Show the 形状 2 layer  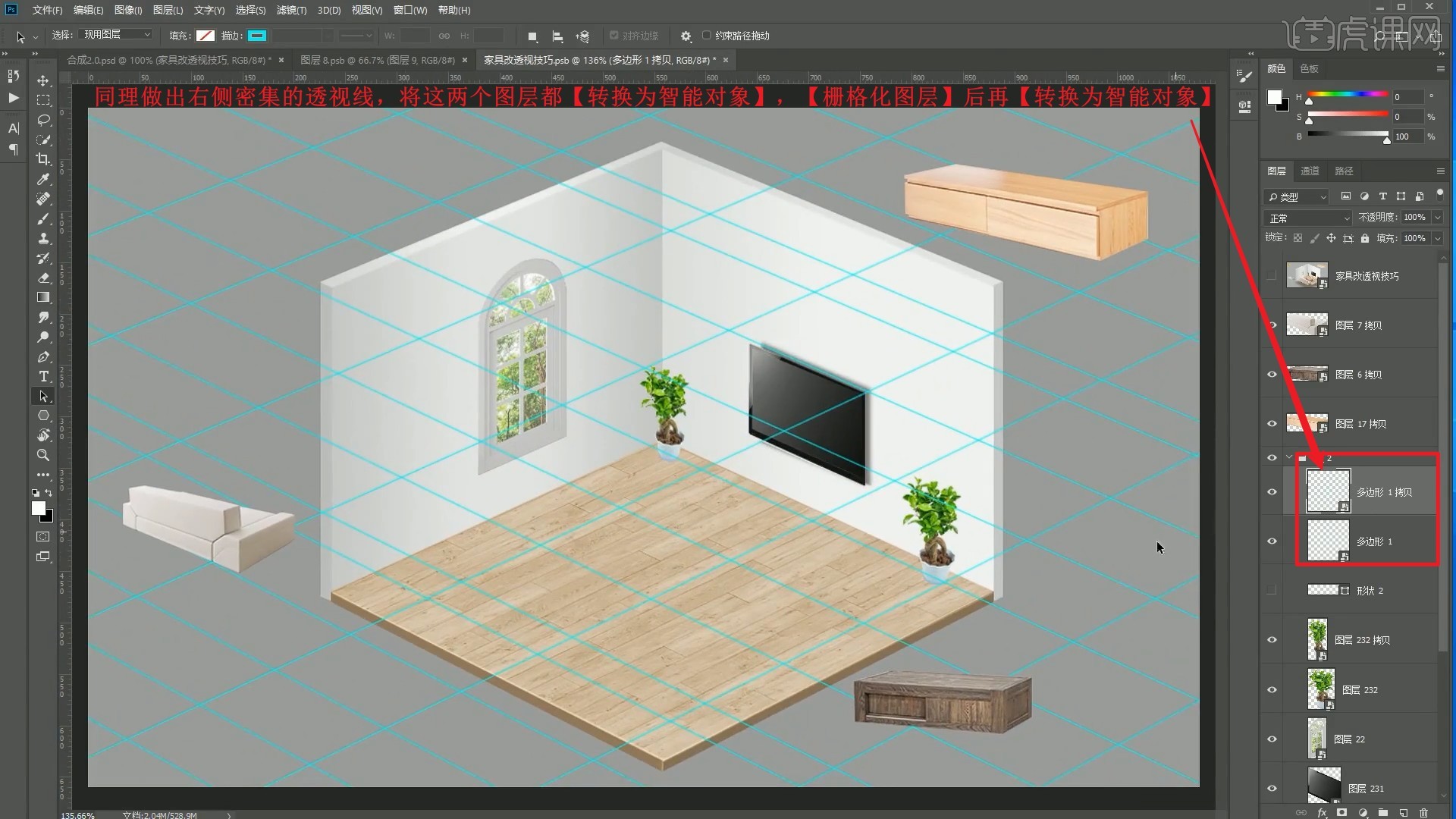point(1272,591)
